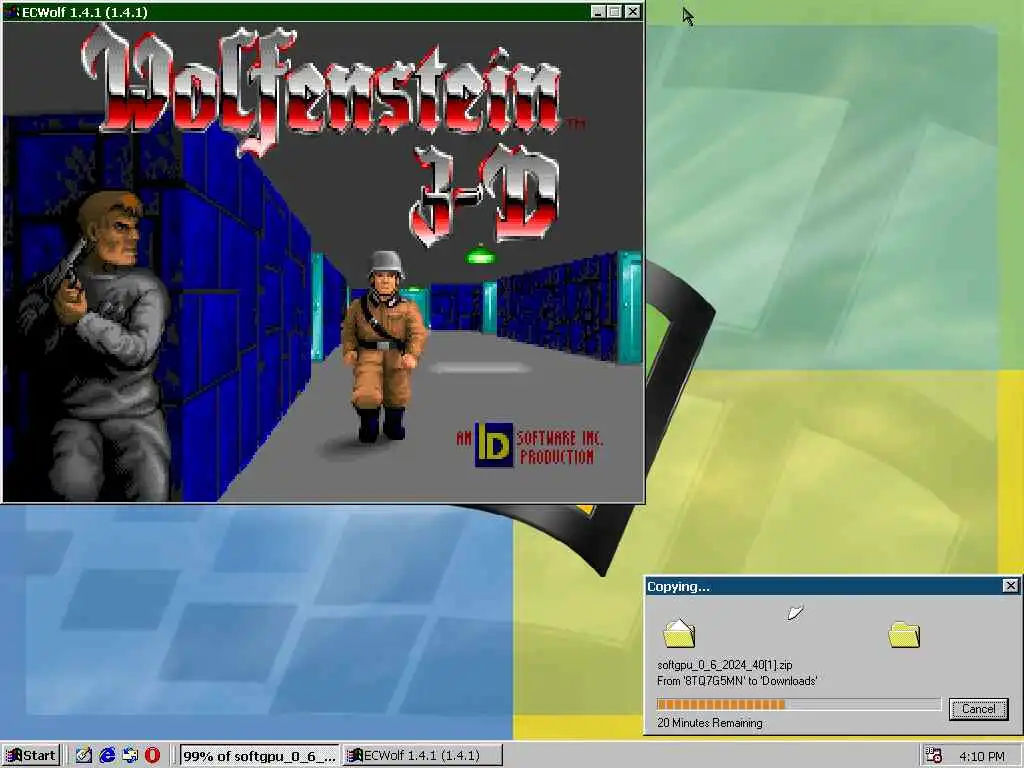
Task: Click the source folder icon in Copying dialog
Action: tap(679, 633)
